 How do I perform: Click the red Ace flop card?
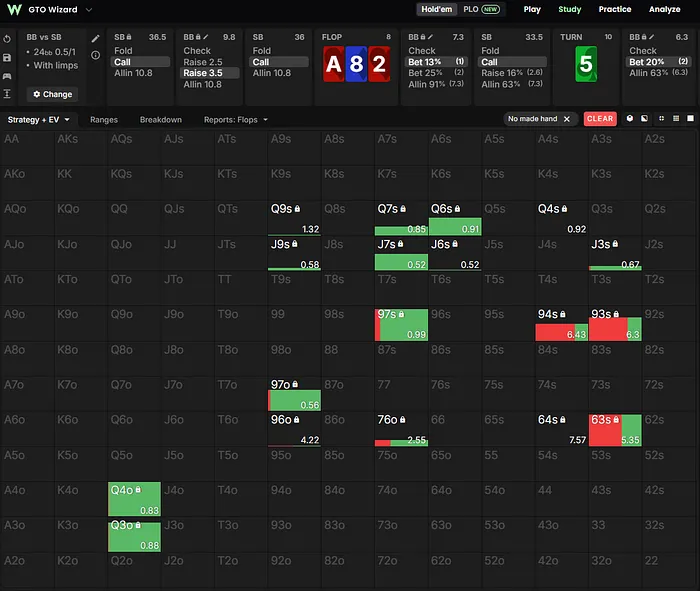(x=333, y=64)
